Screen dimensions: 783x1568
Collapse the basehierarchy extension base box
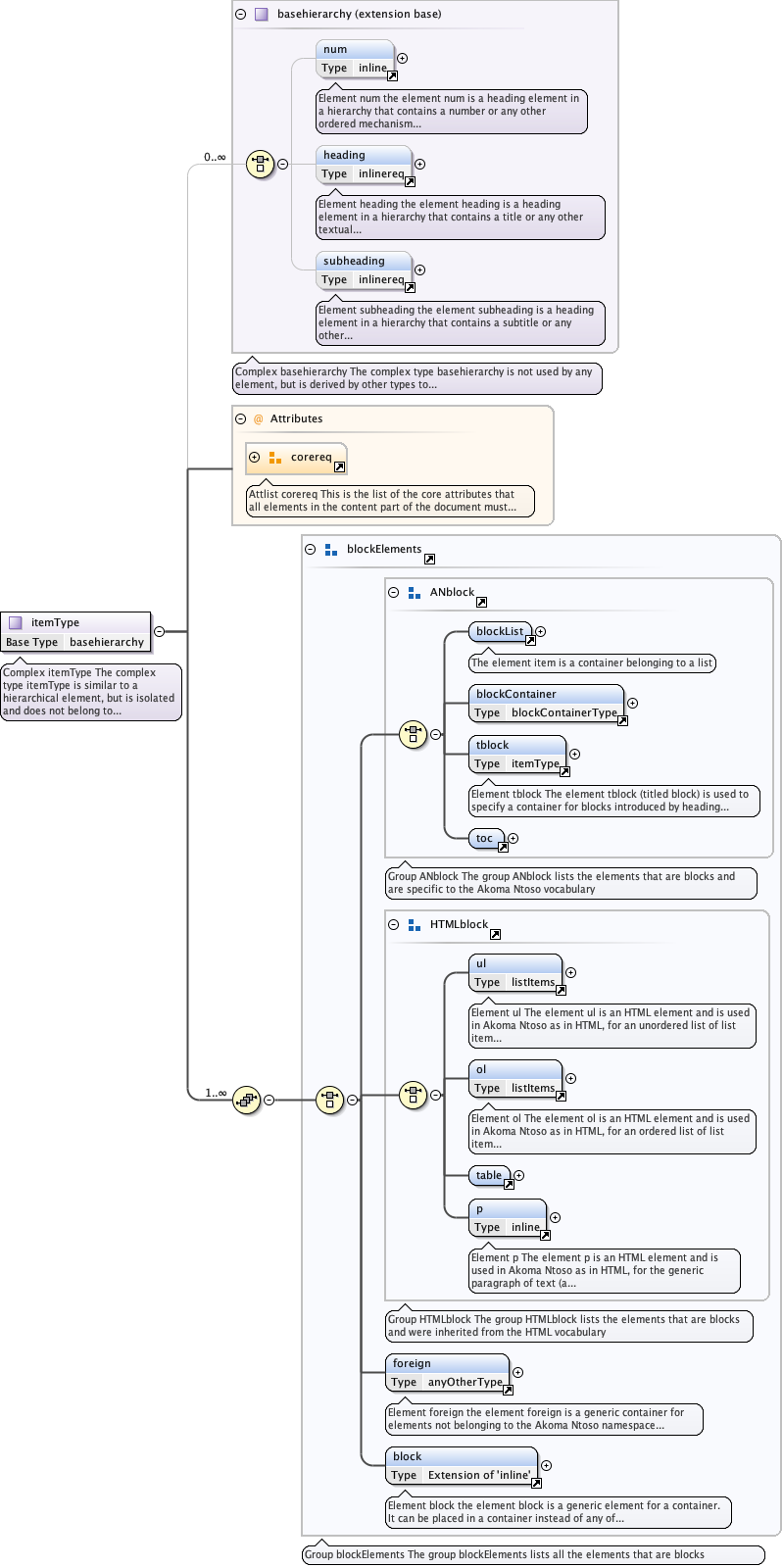point(241,15)
